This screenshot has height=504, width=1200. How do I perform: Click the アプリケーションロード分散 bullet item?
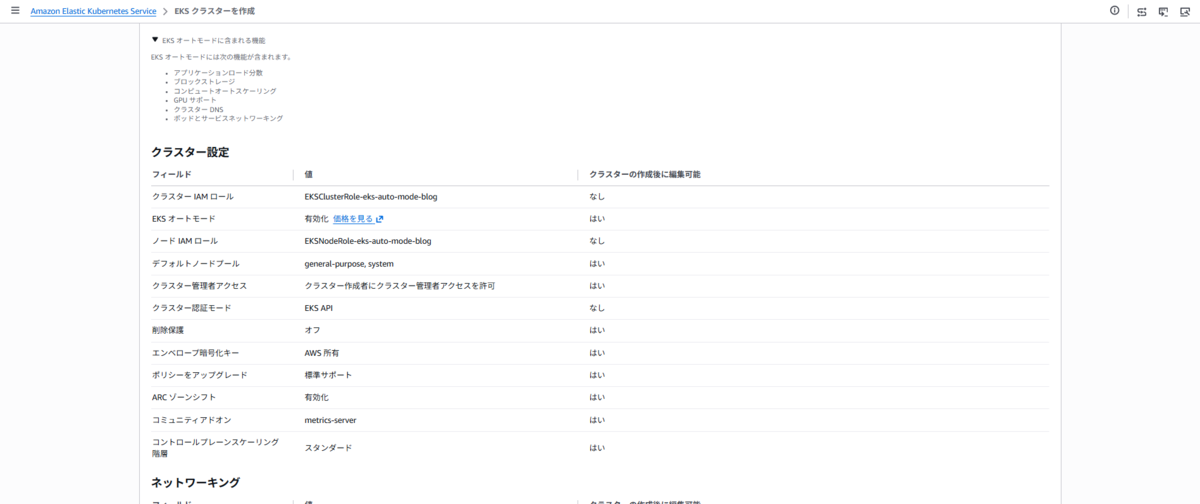[218, 73]
